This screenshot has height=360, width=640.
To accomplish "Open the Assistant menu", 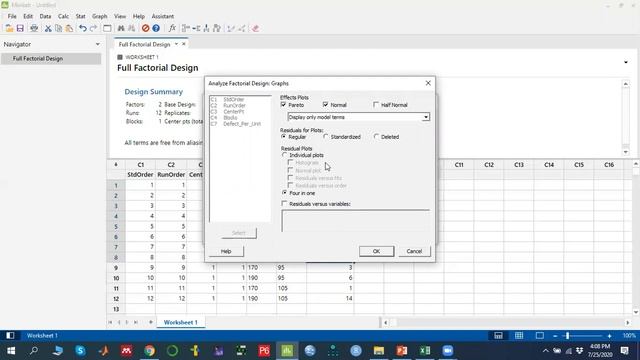I will point(162,16).
